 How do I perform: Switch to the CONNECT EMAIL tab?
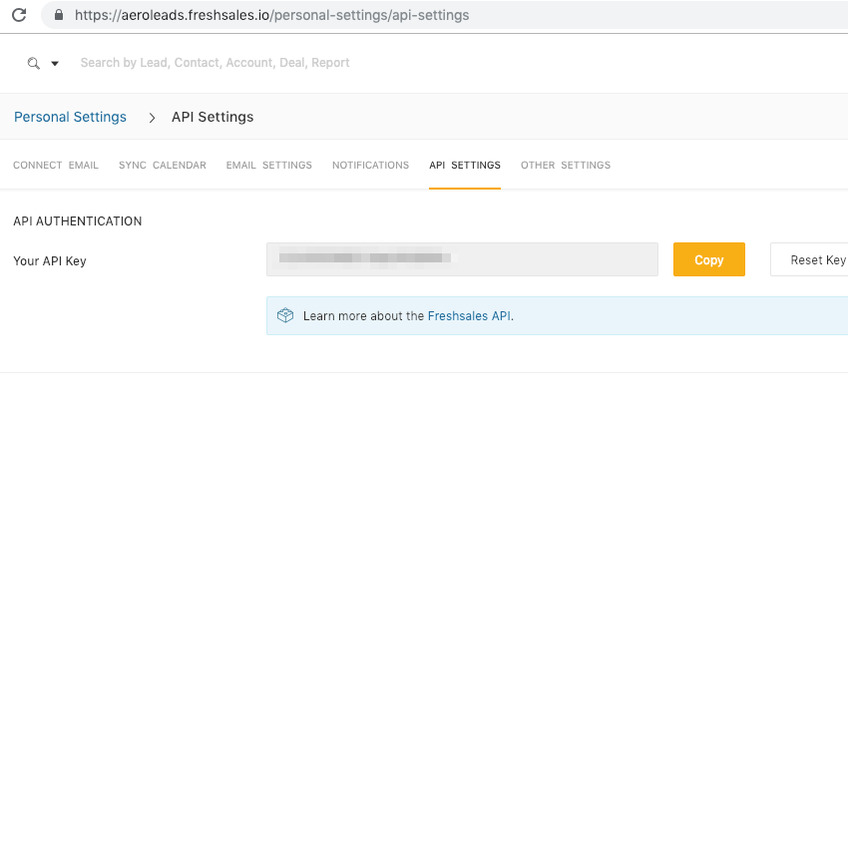click(56, 165)
